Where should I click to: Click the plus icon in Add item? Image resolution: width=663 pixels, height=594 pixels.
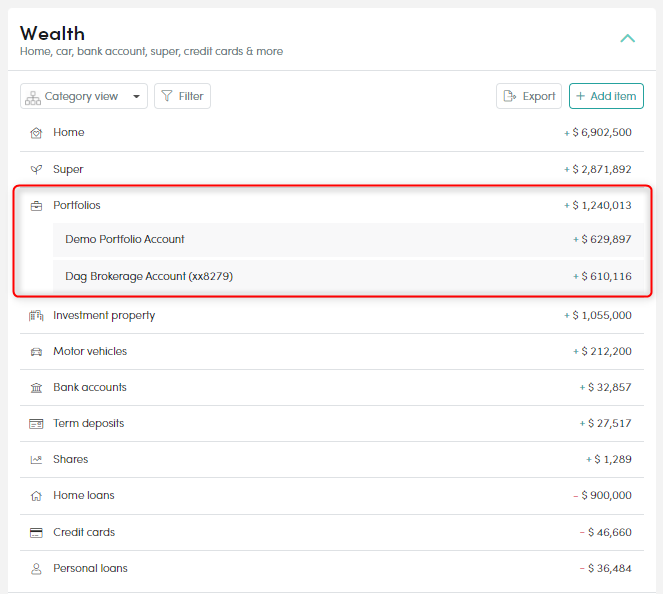[x=581, y=96]
